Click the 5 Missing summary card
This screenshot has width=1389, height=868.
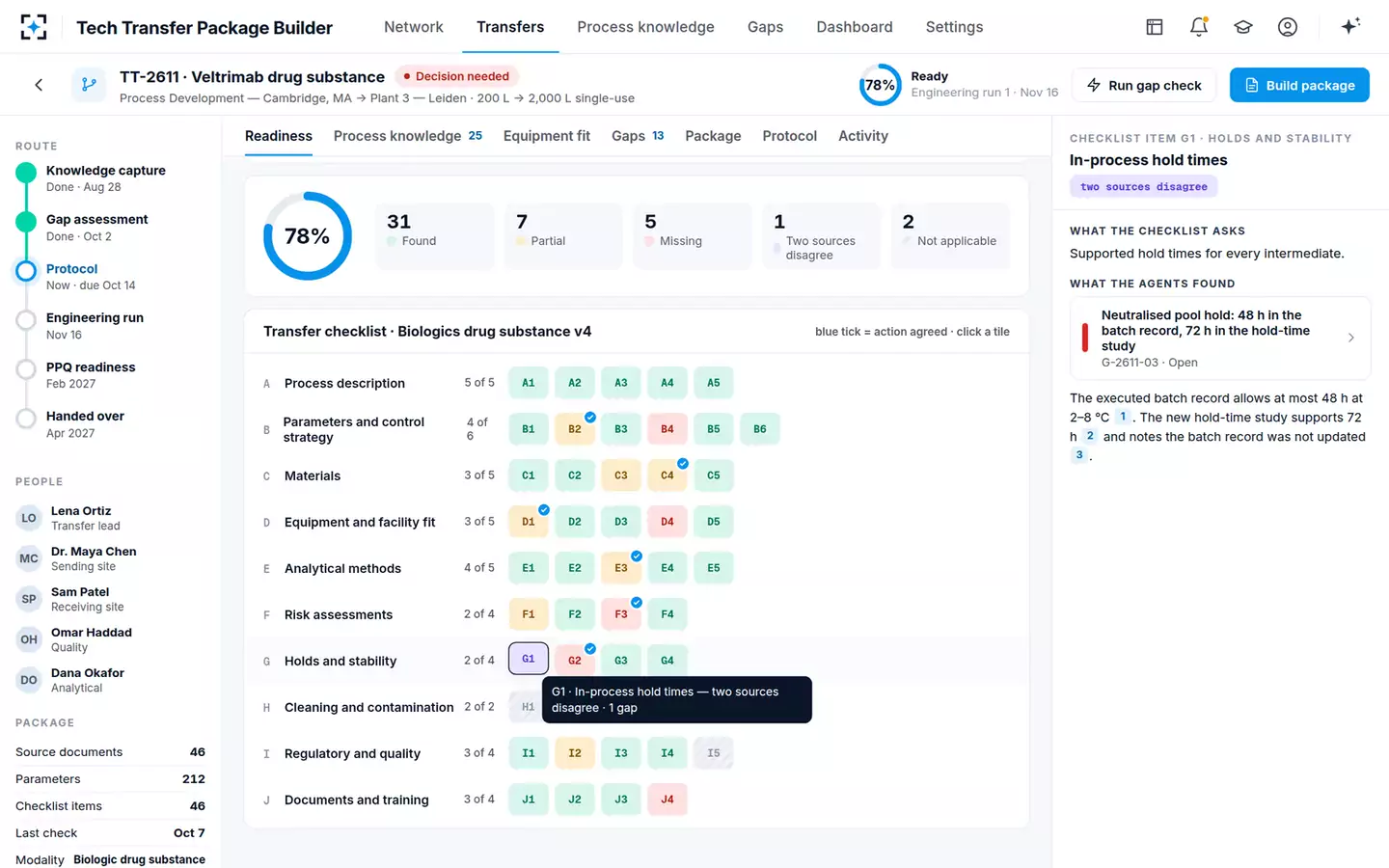coord(693,235)
